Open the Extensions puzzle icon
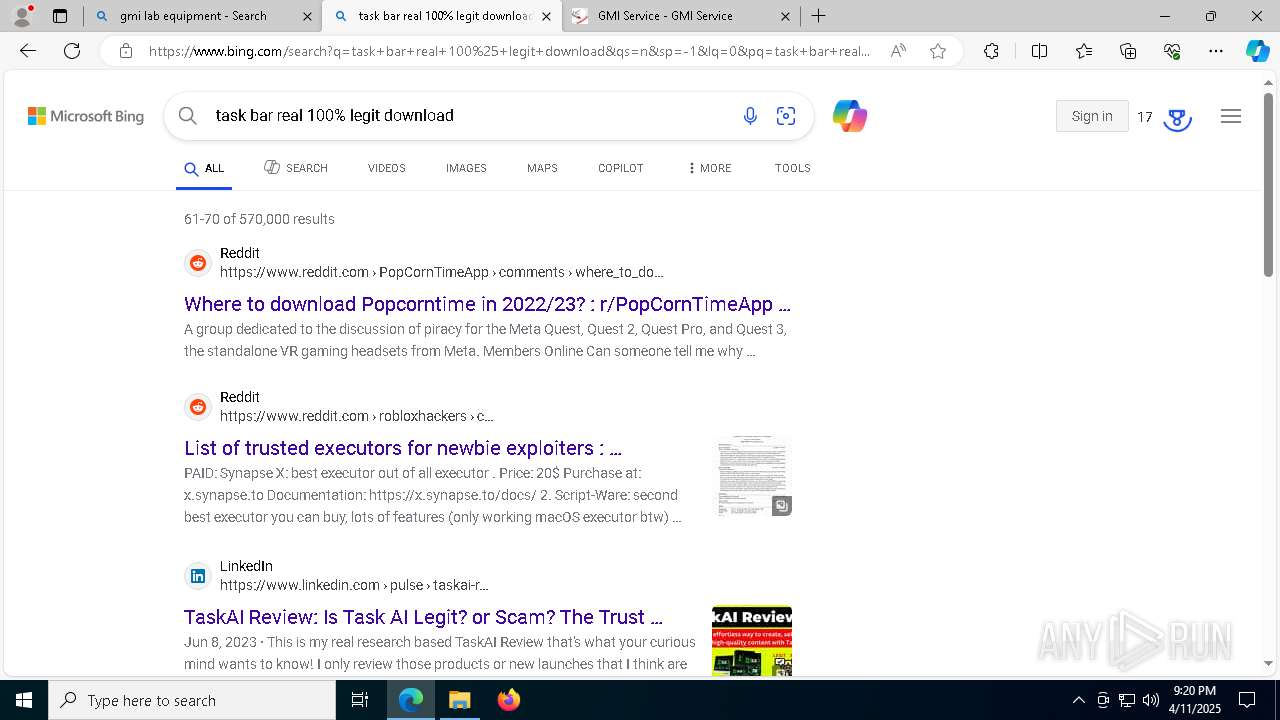 (991, 51)
